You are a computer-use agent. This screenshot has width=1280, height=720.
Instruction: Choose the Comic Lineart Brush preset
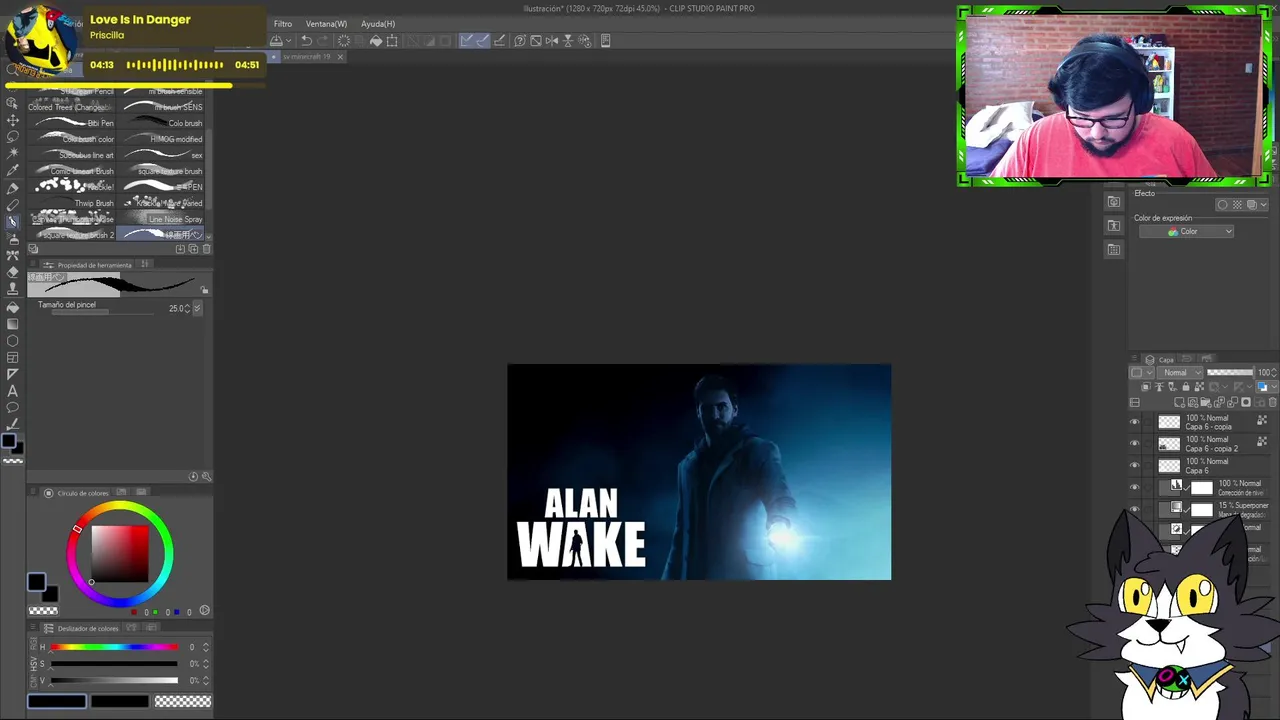(x=73, y=171)
